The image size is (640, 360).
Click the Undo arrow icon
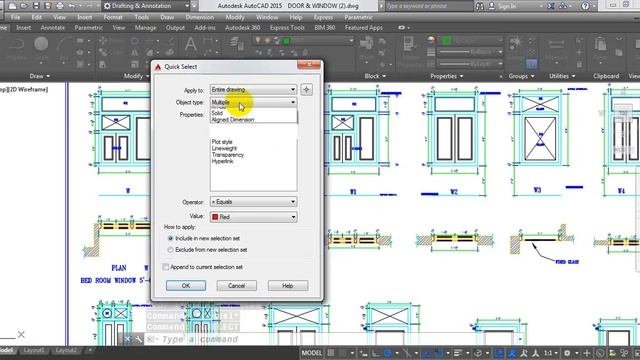pos(72,6)
